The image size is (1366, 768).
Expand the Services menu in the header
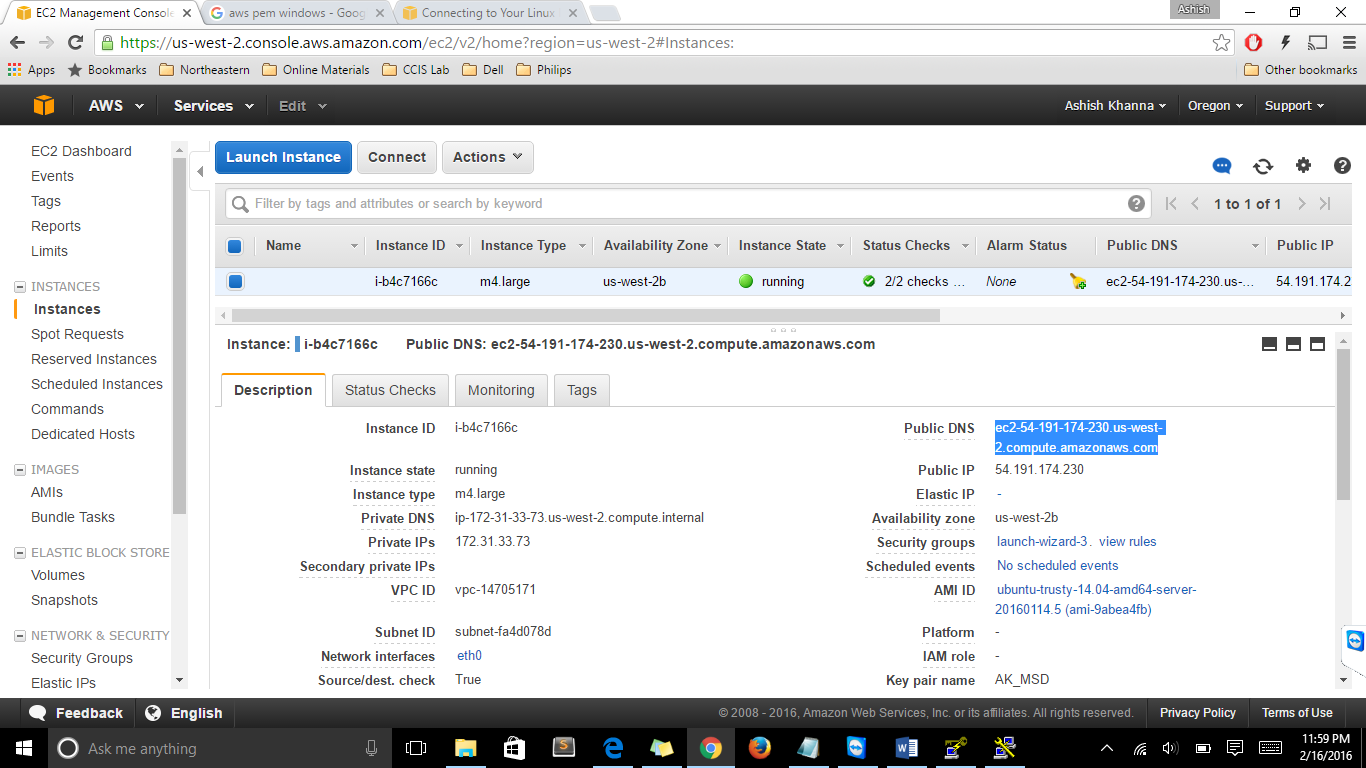coord(213,106)
